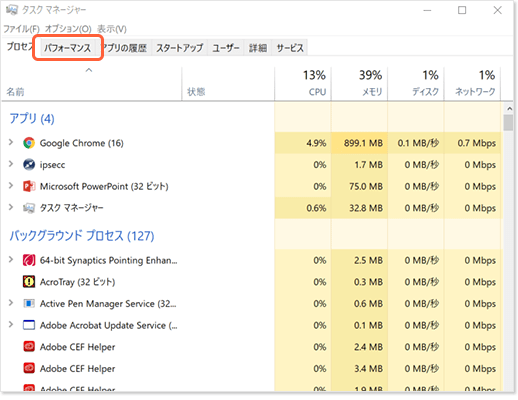Open the 表示(V) menu
This screenshot has height=400, width=518.
click(112, 29)
